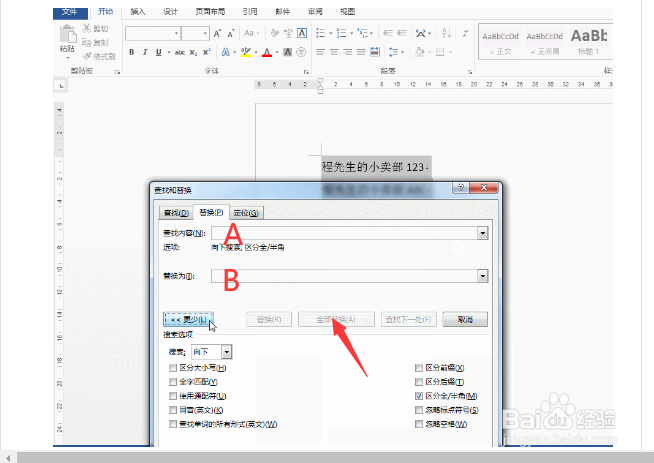Click the Shrink Font icon

point(231,33)
